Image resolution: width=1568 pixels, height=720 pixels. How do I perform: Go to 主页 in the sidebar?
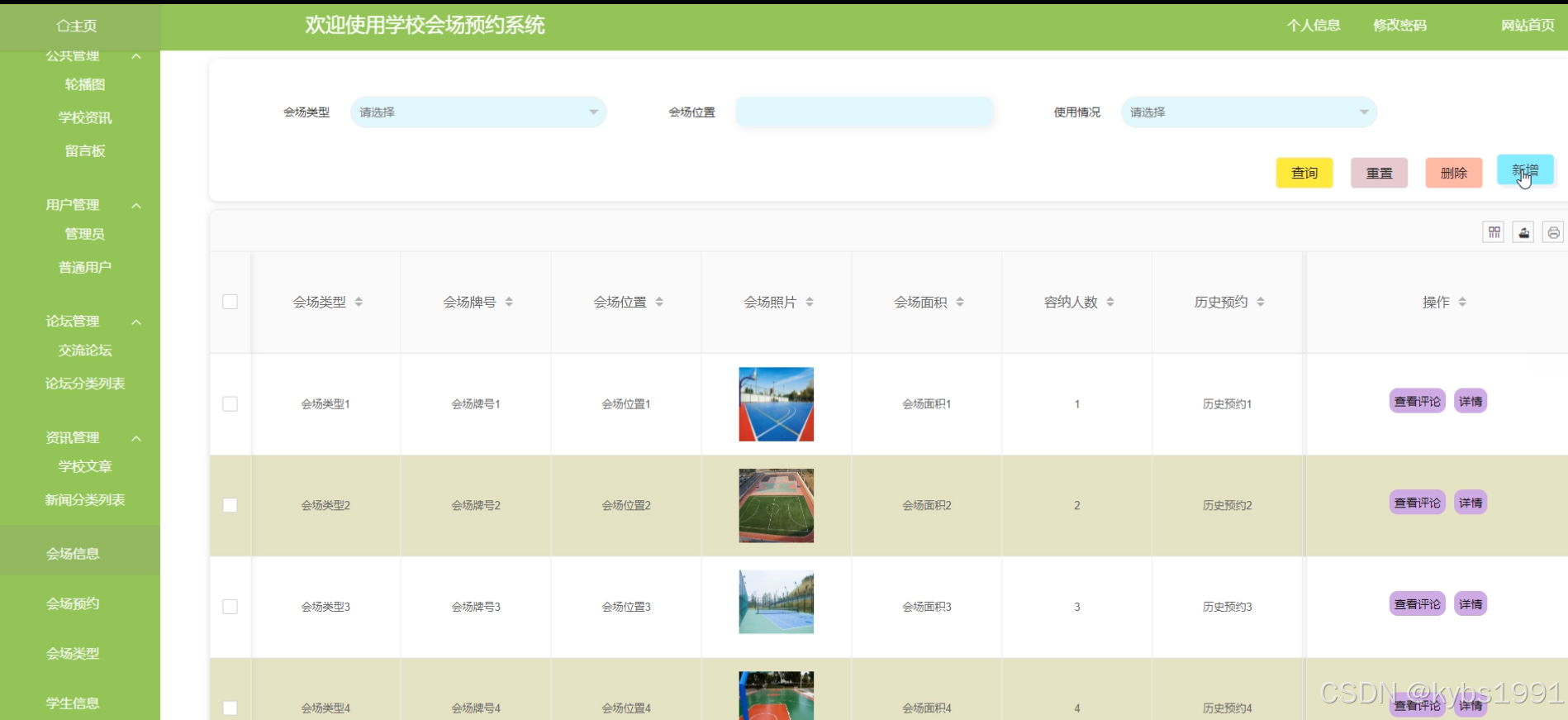click(x=77, y=26)
